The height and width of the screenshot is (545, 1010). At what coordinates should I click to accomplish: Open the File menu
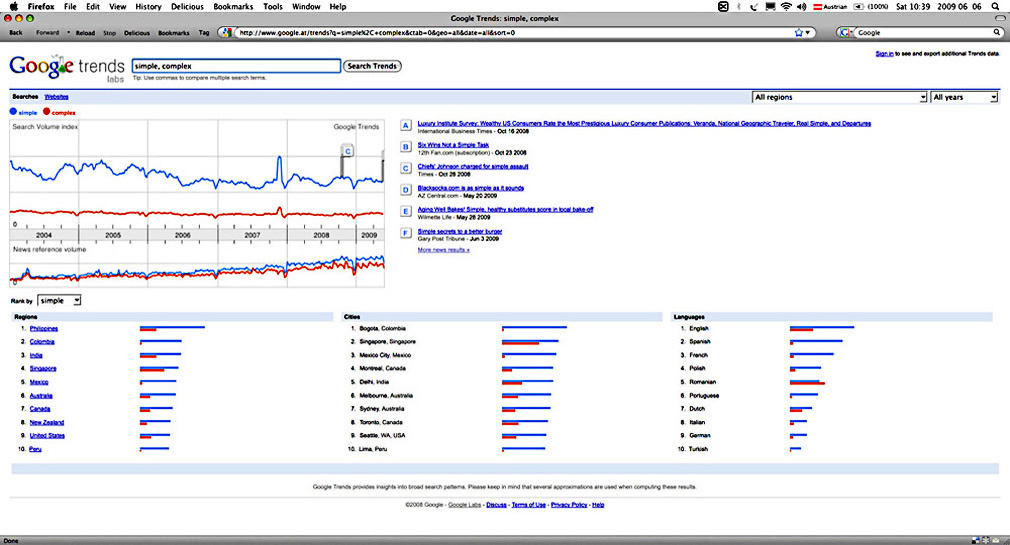[x=70, y=6]
